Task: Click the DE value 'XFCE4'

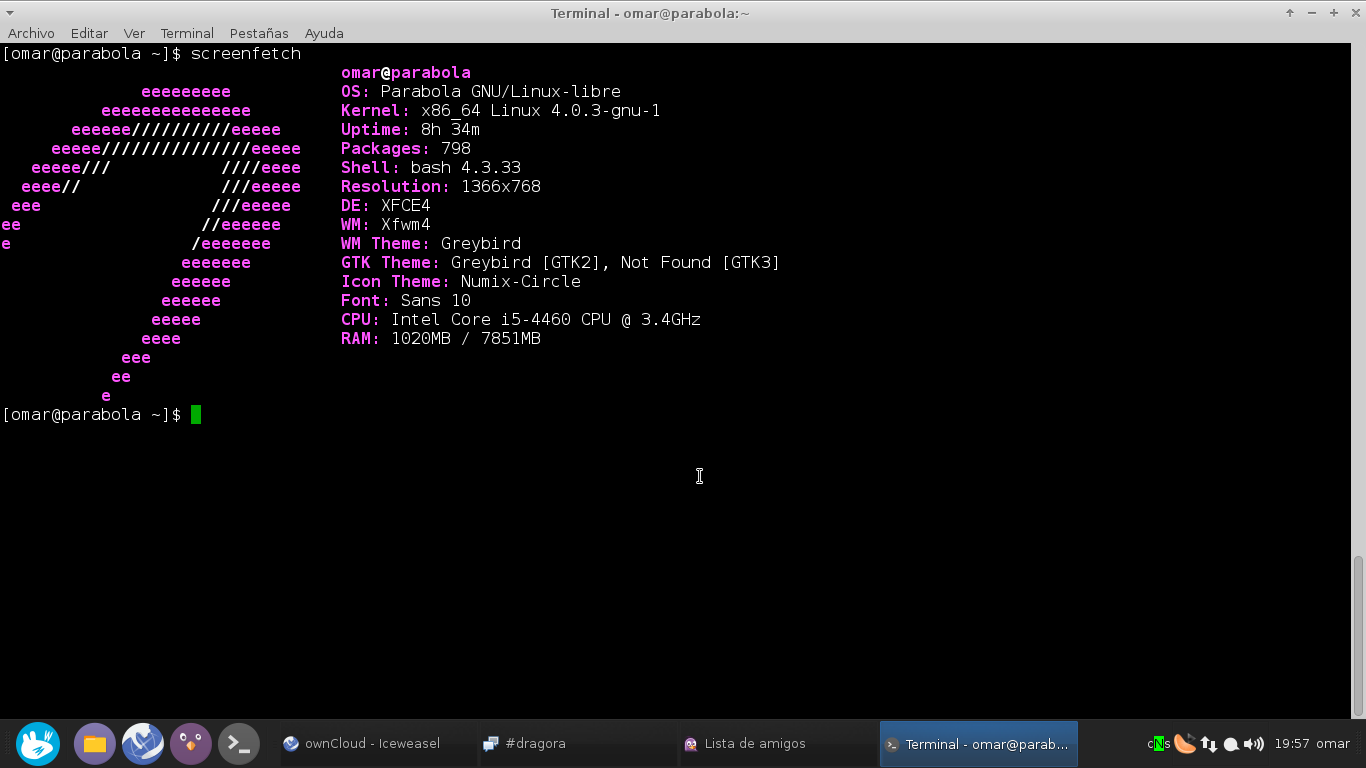Action: tap(406, 206)
